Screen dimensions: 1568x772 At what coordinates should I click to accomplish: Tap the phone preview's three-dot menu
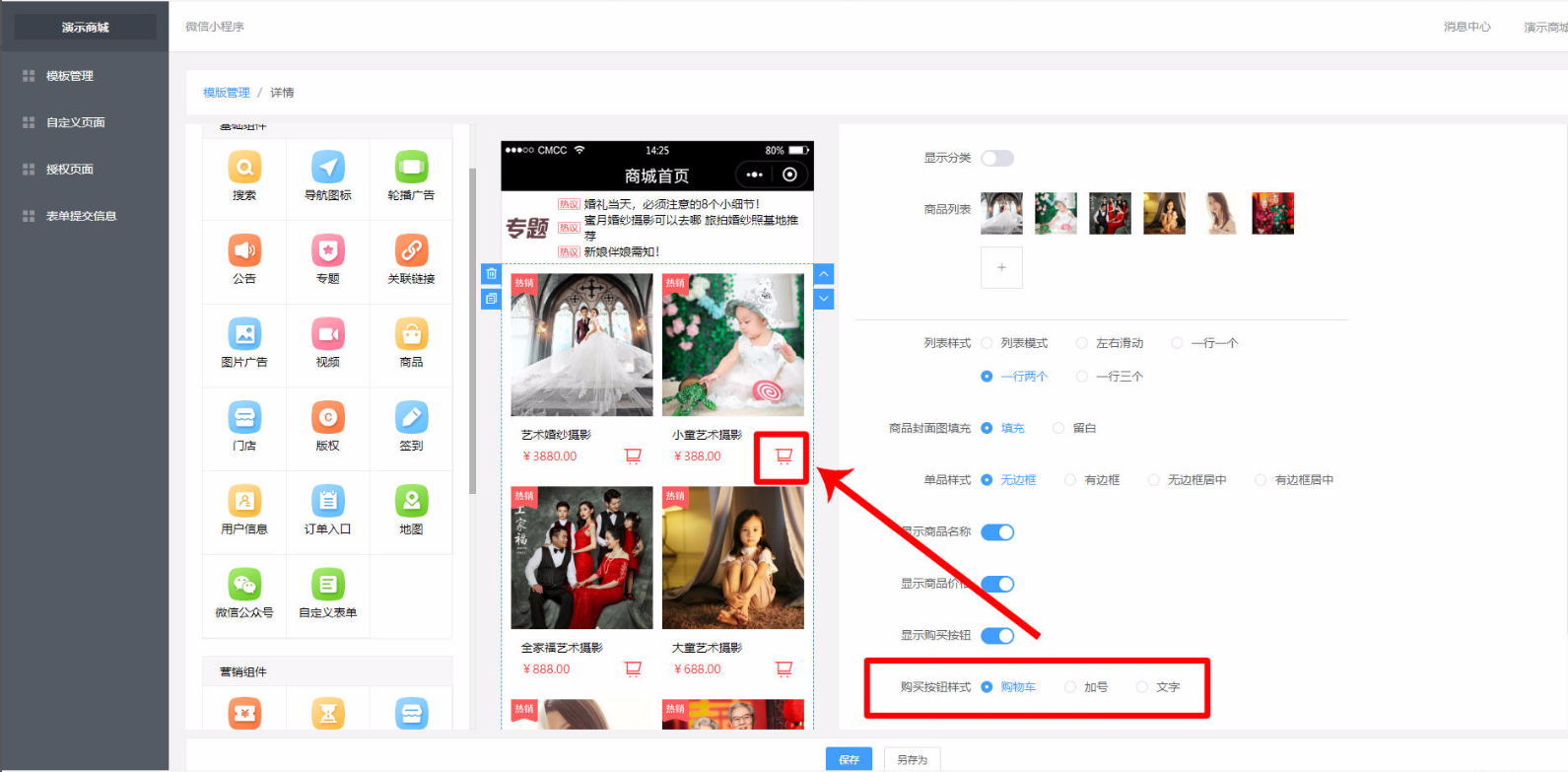pyautogui.click(x=755, y=175)
